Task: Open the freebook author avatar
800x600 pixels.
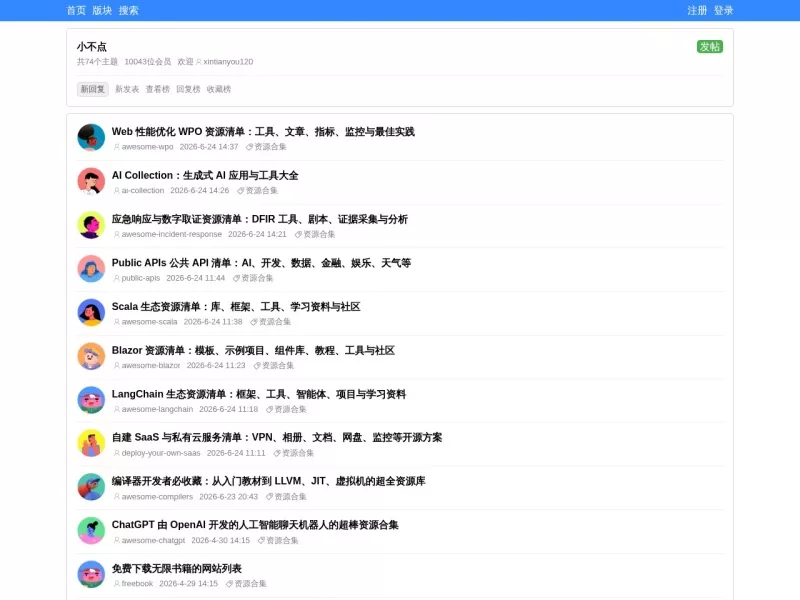Action: (x=91, y=575)
